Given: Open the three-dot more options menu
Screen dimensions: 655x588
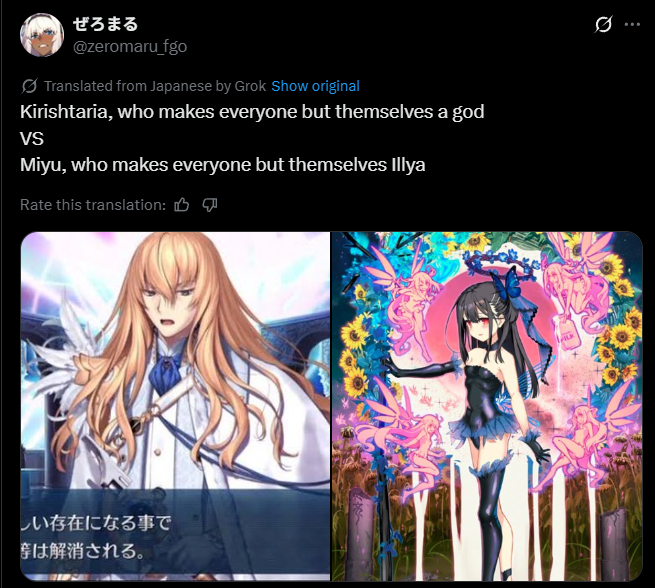Looking at the screenshot, I should 632,25.
